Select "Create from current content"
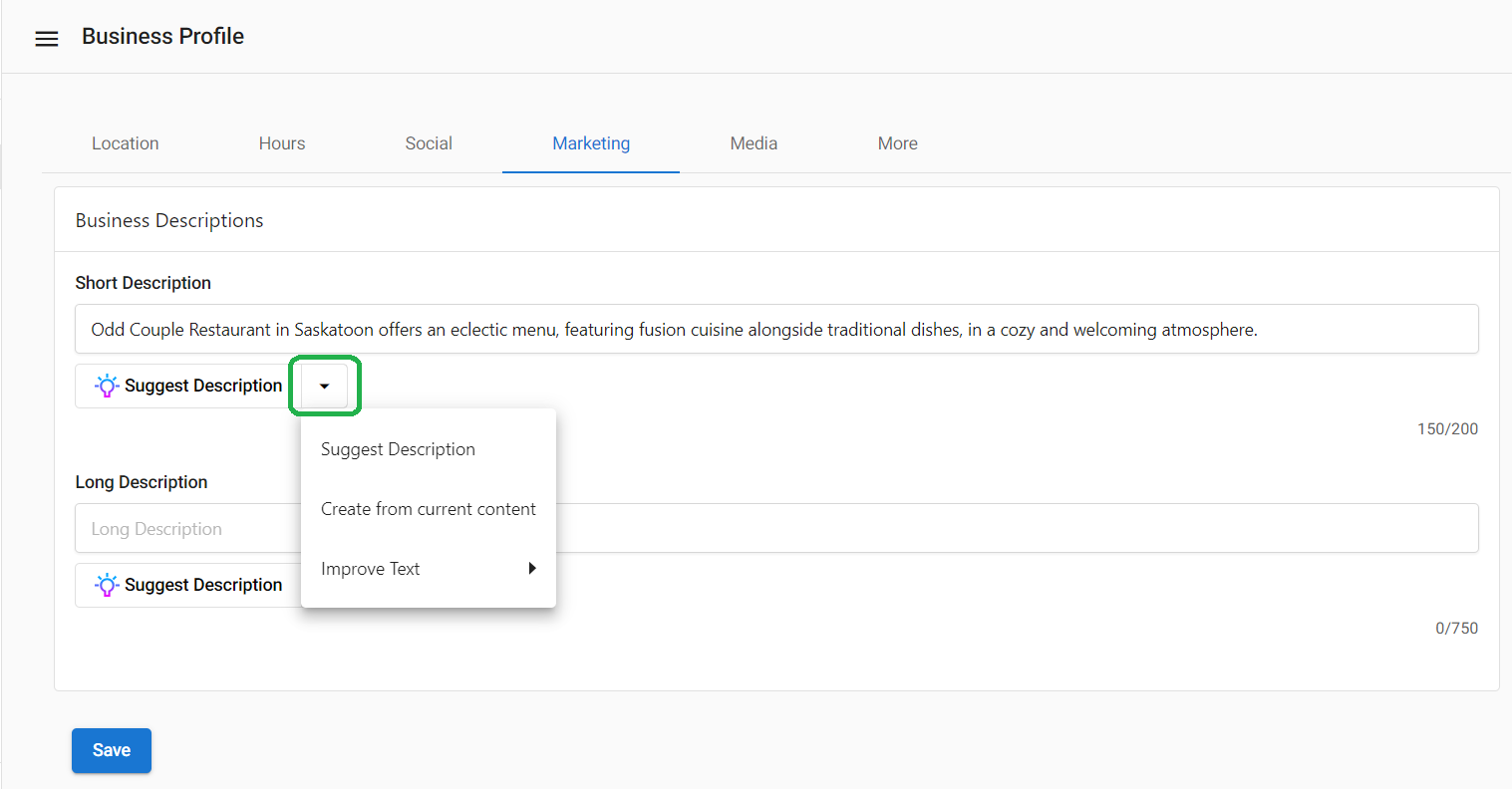1512x789 pixels. pos(428,508)
